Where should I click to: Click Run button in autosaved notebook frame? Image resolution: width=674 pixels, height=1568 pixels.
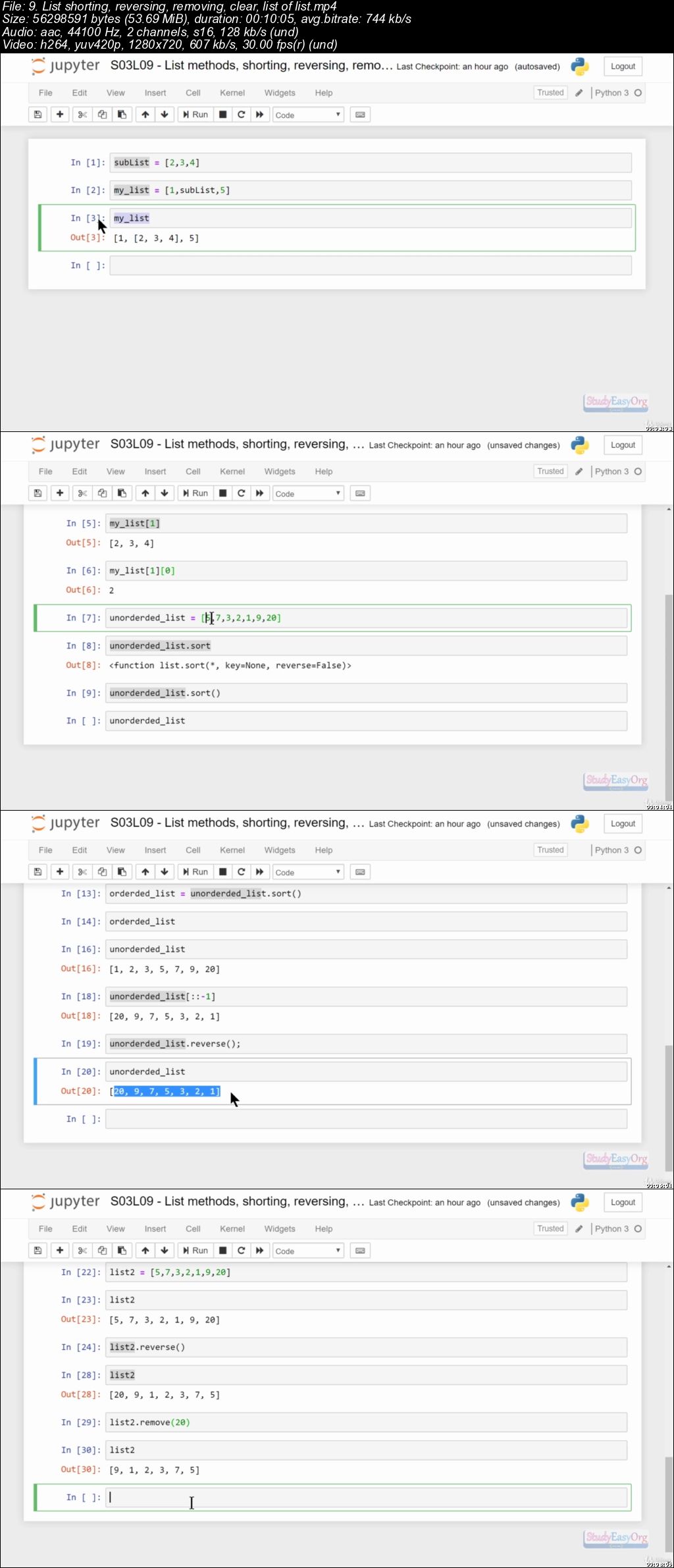pyautogui.click(x=195, y=115)
